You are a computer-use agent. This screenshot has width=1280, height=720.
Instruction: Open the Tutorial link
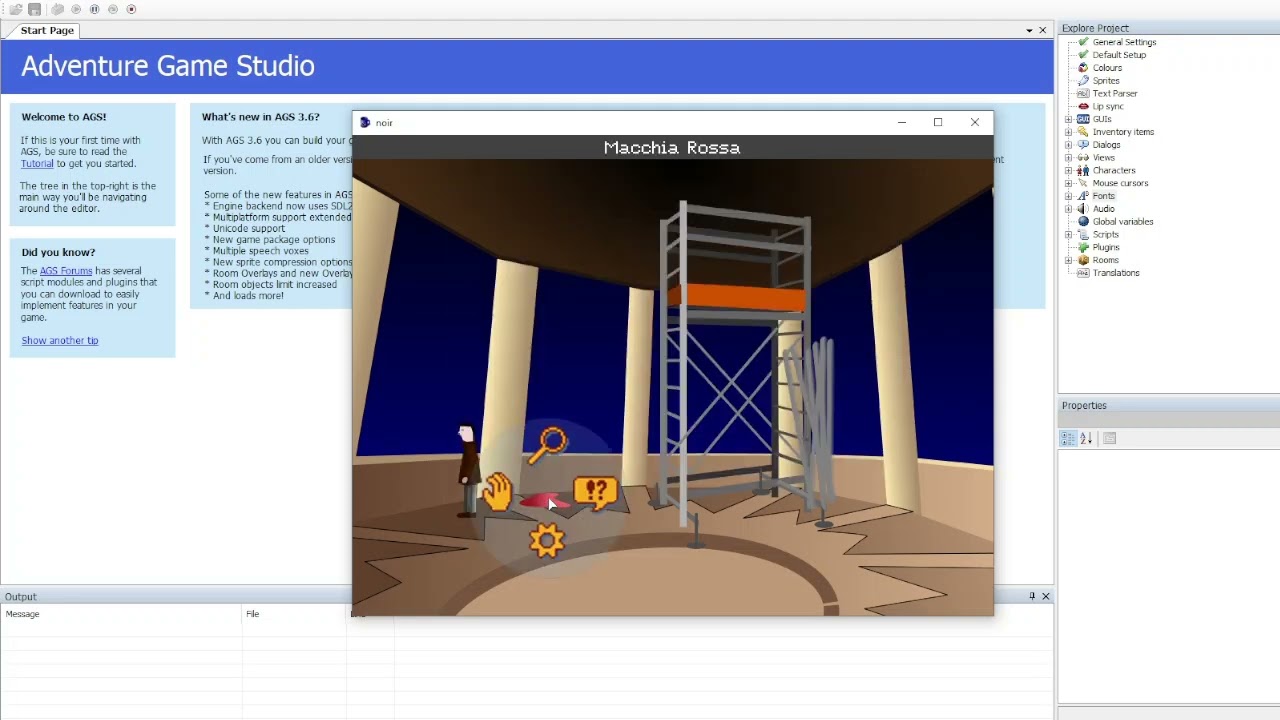[37, 164]
